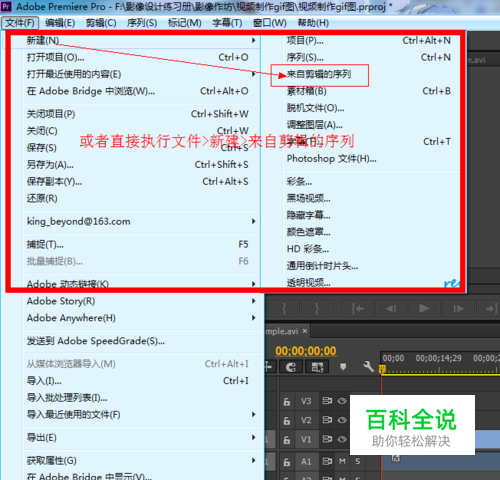Viewport: 500px width, 480px height.
Task: Toggle track targeting for A1
Action: pos(306,462)
